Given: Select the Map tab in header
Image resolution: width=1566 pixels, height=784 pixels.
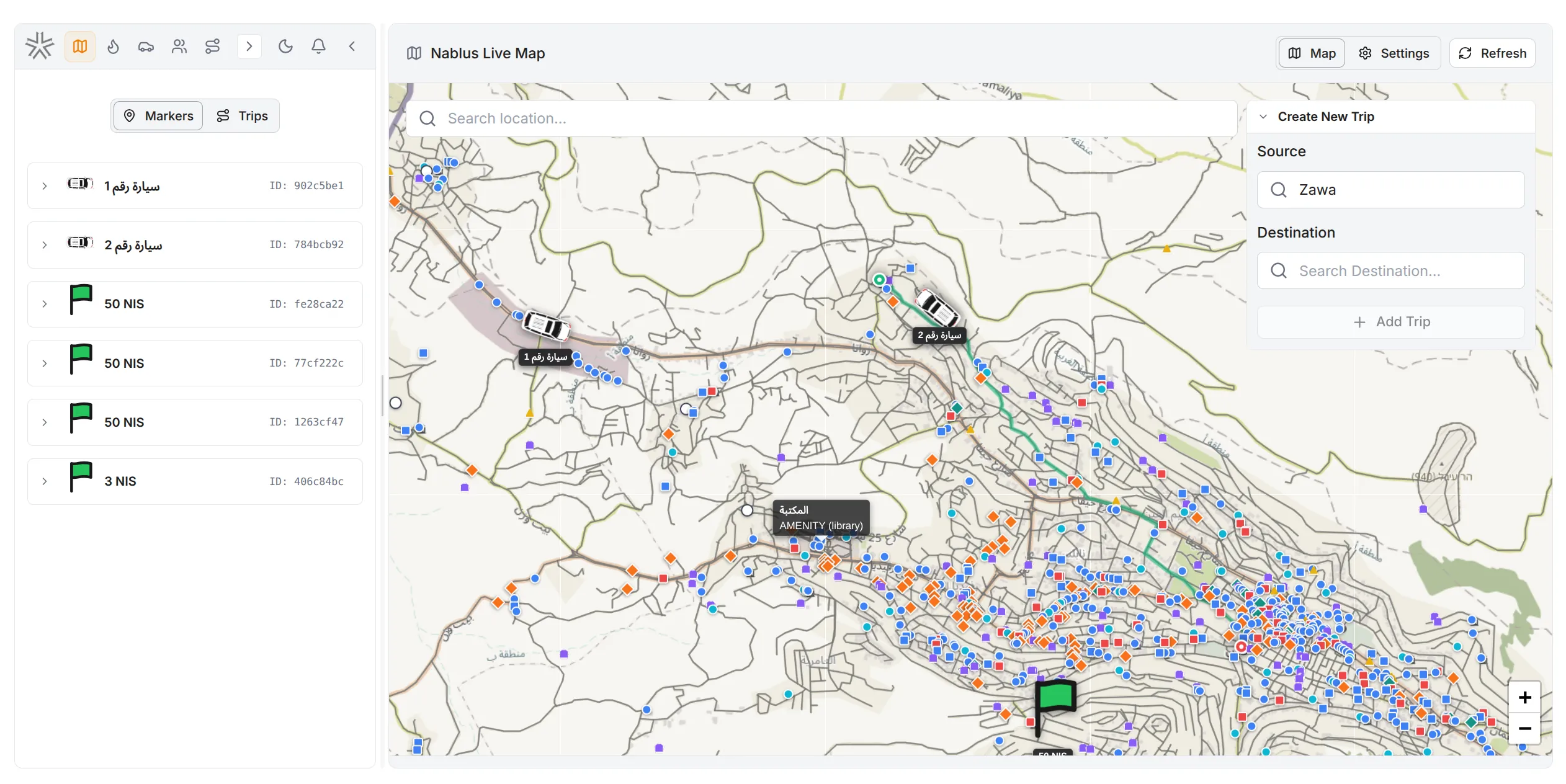Looking at the screenshot, I should pos(1312,53).
